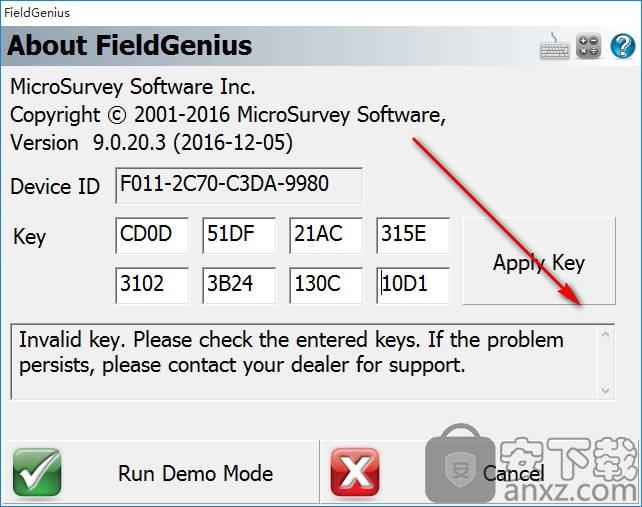Viewport: 642px width, 507px height.
Task: Open the on-screen keyboard icon
Action: [554, 46]
